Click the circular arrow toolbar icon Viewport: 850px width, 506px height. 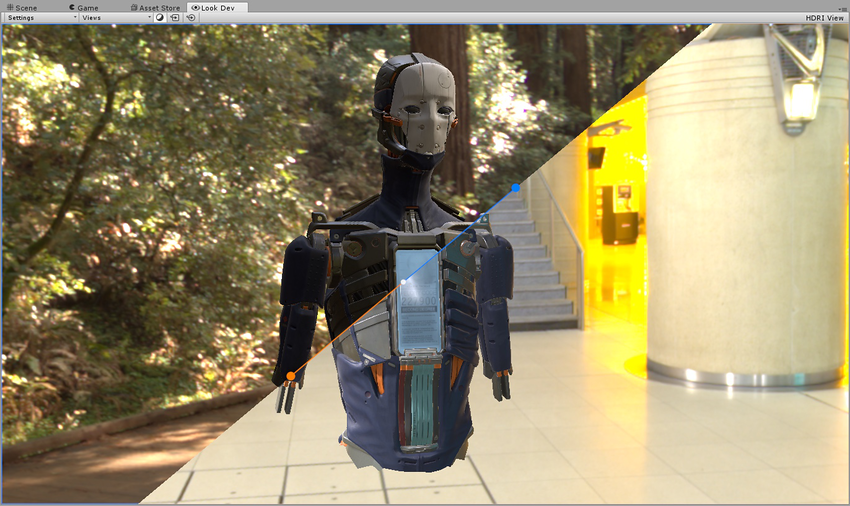click(190, 18)
